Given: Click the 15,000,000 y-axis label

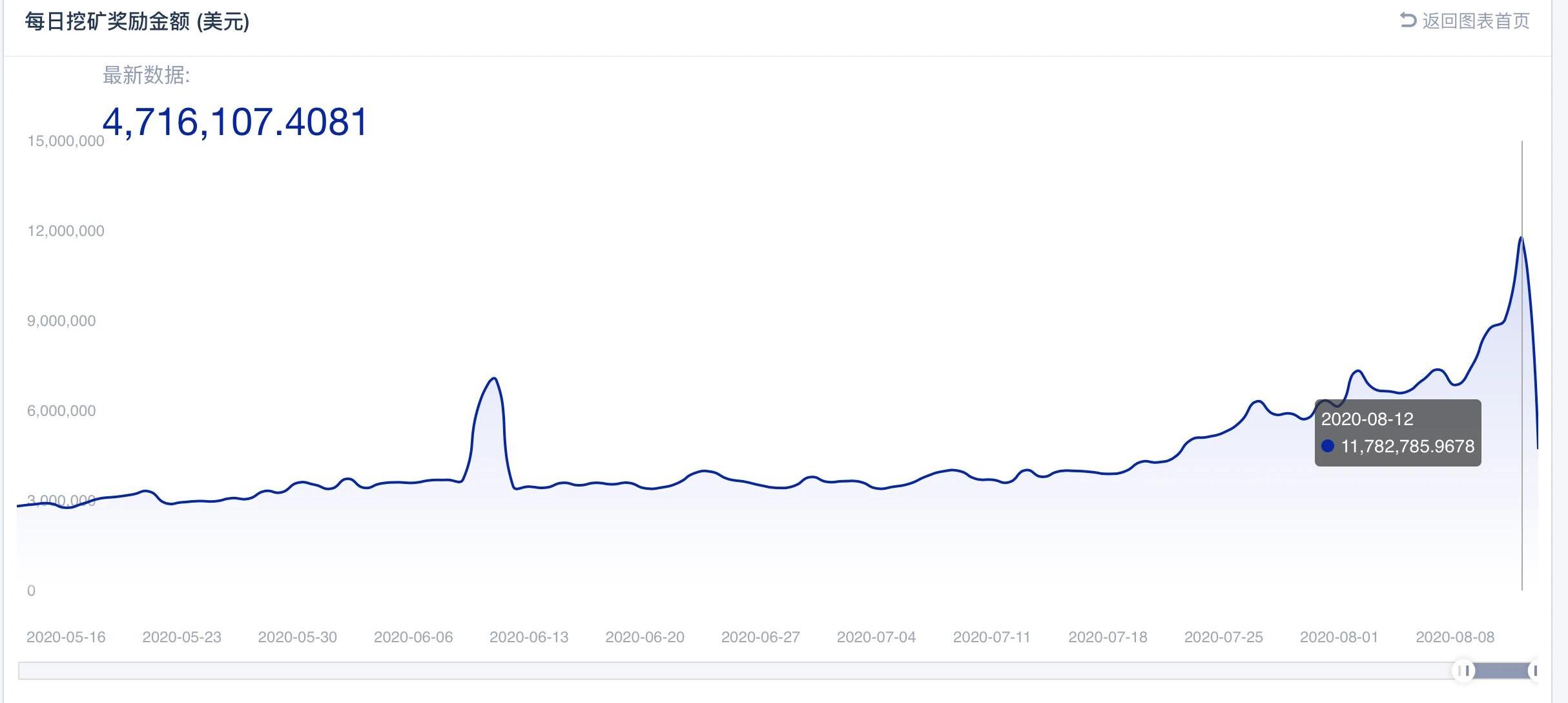Looking at the screenshot, I should point(65,141).
